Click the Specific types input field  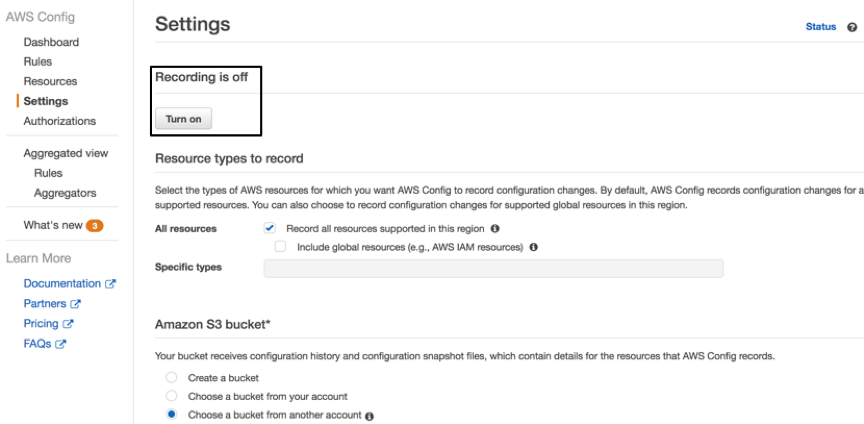coord(493,268)
